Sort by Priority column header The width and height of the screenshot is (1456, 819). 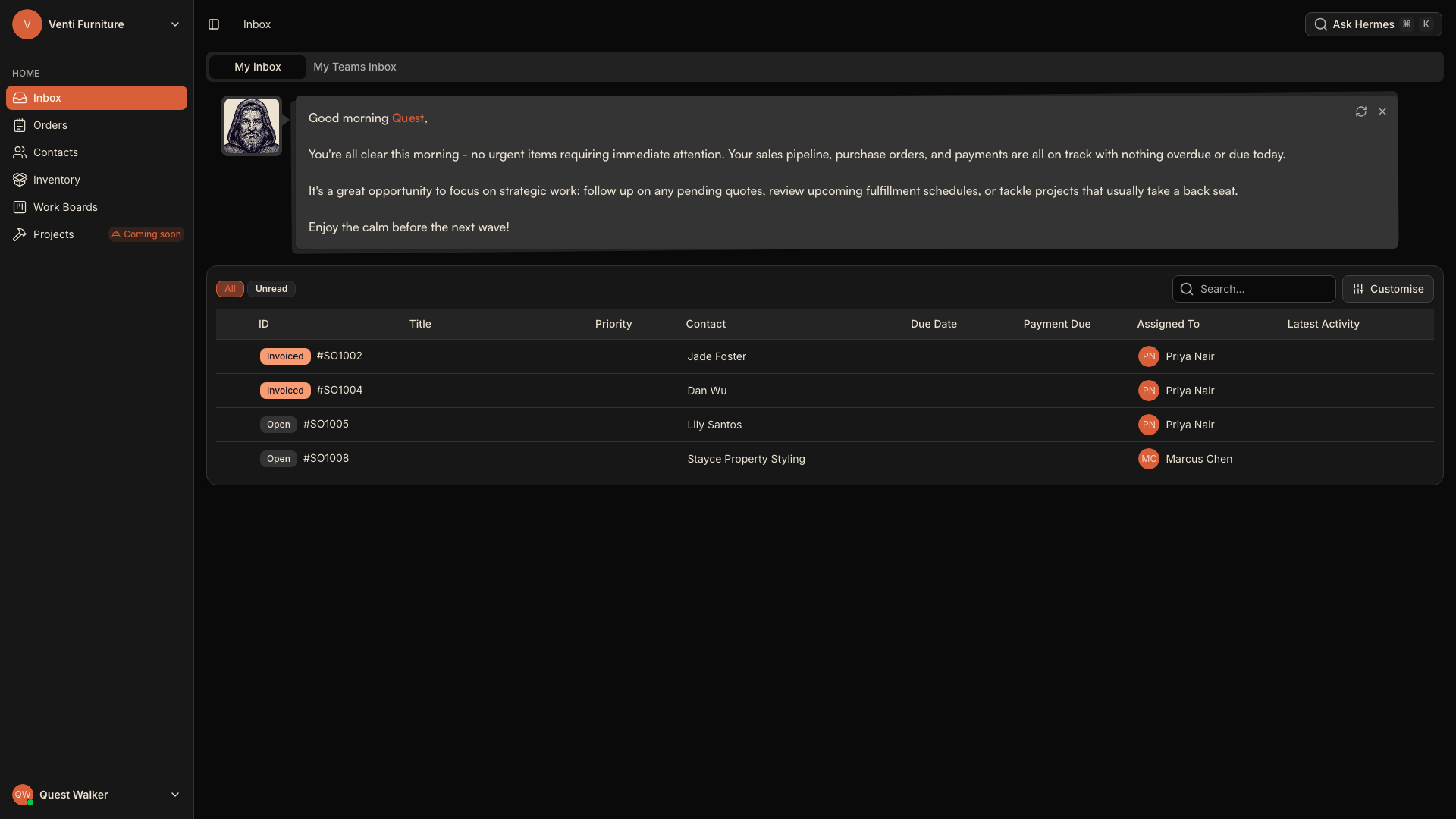pyautogui.click(x=613, y=324)
